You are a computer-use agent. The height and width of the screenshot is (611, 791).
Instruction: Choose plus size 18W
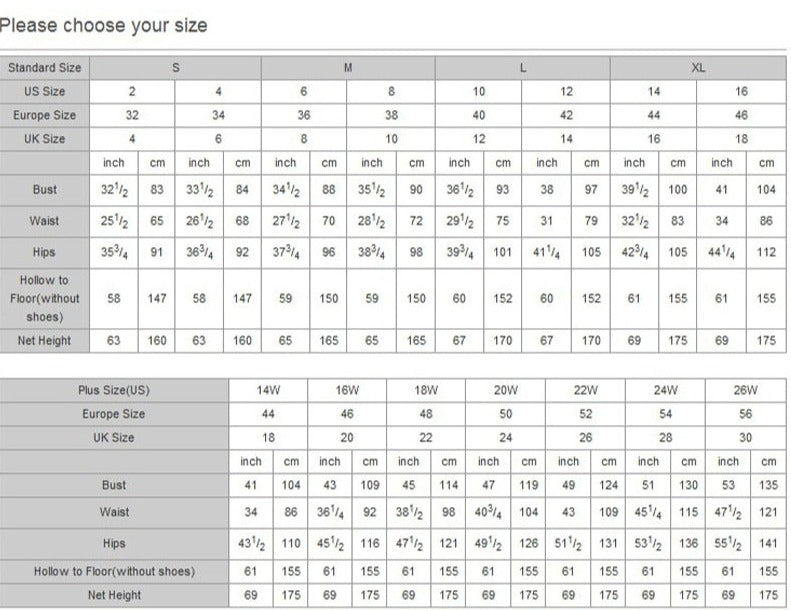click(426, 390)
